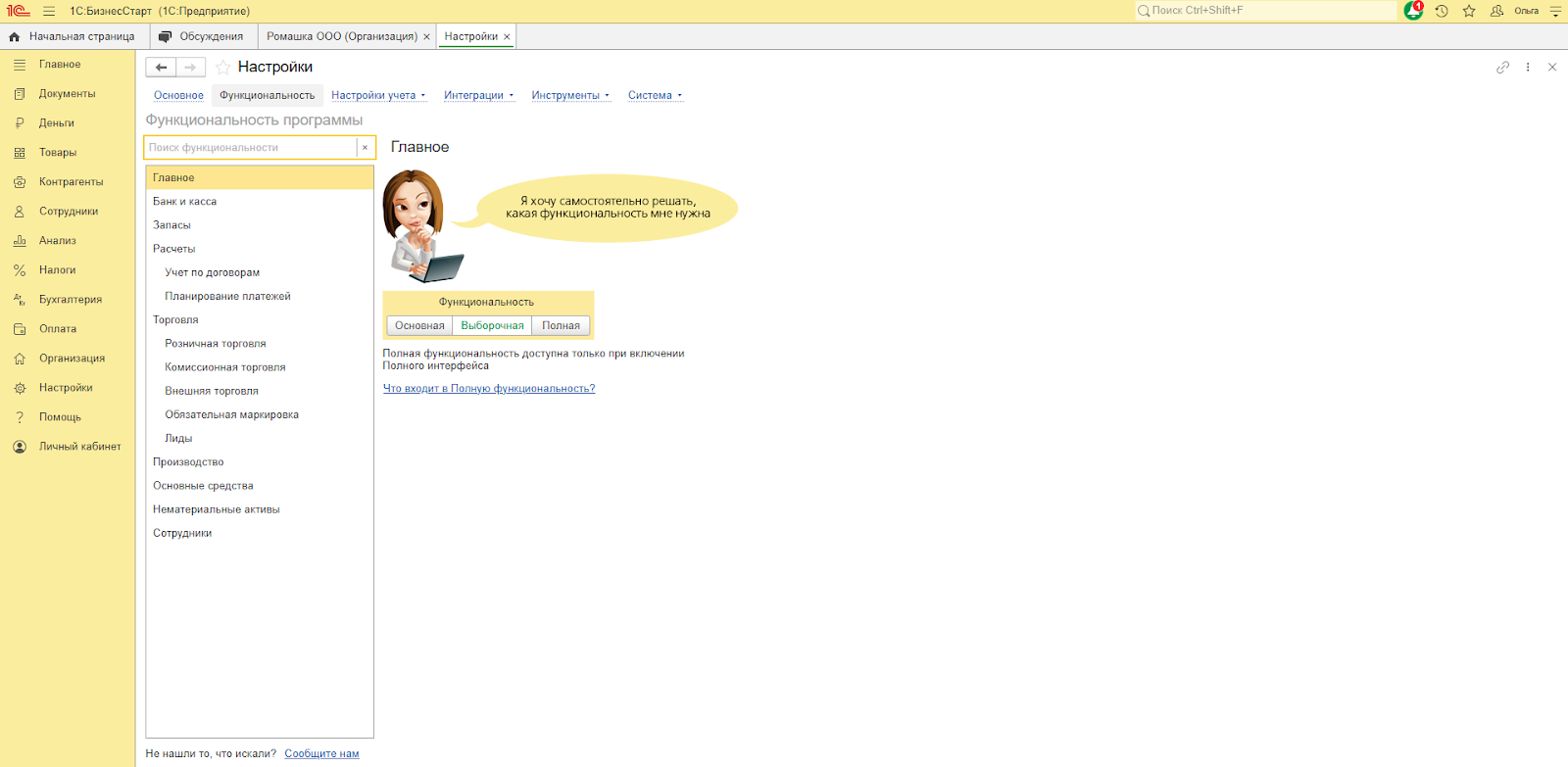Switch to Ромашка ООО (Организация) tab
This screenshot has height=767, width=1568.
click(341, 36)
